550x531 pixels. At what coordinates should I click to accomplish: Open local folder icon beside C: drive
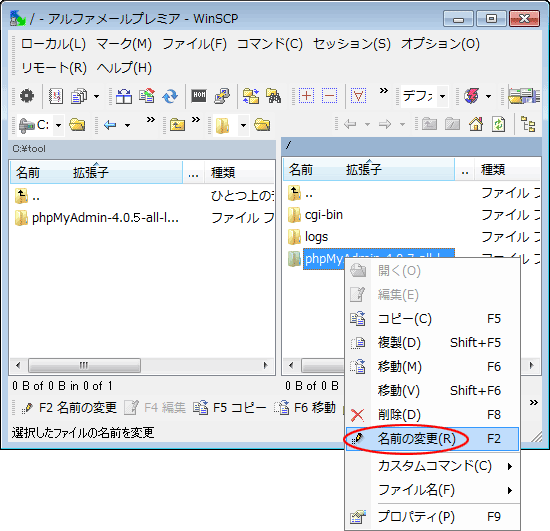tap(77, 125)
